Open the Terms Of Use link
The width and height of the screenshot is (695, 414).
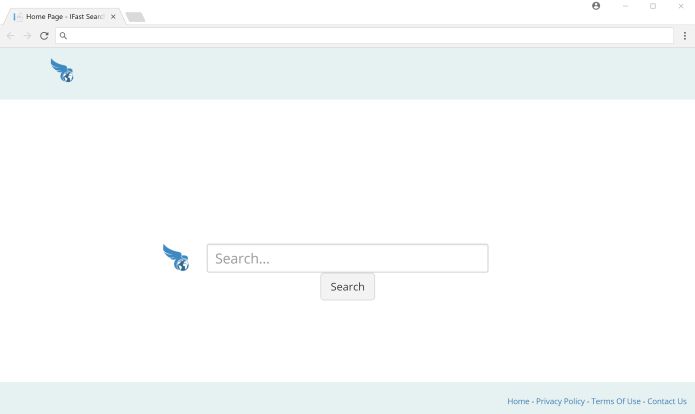coord(616,401)
